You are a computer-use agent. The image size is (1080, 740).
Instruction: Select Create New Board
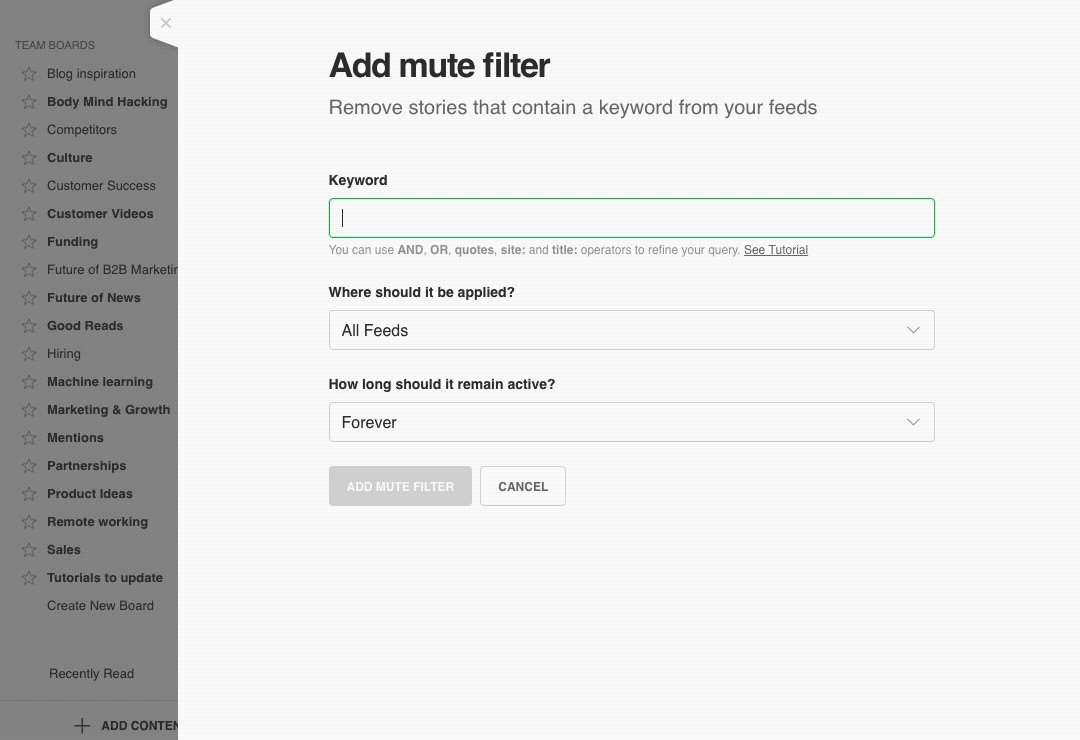(100, 606)
